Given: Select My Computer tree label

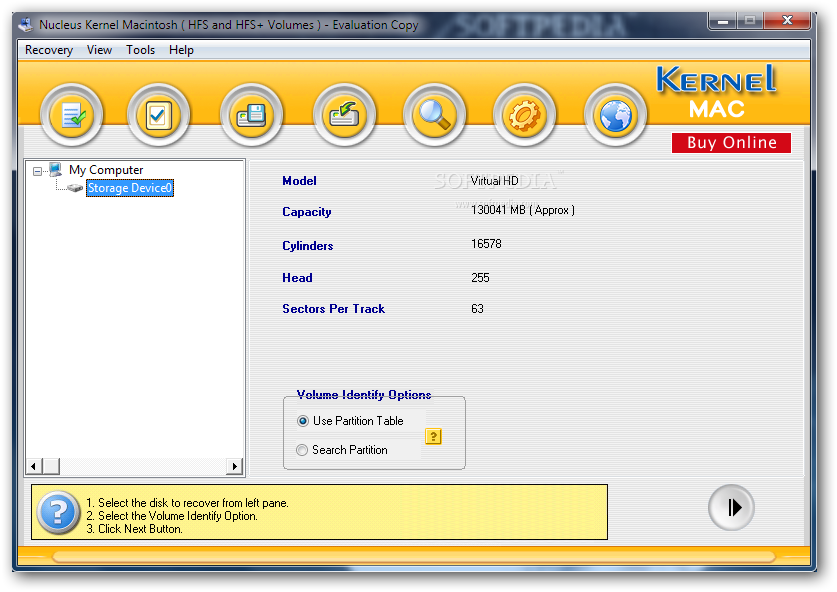Looking at the screenshot, I should pyautogui.click(x=106, y=170).
